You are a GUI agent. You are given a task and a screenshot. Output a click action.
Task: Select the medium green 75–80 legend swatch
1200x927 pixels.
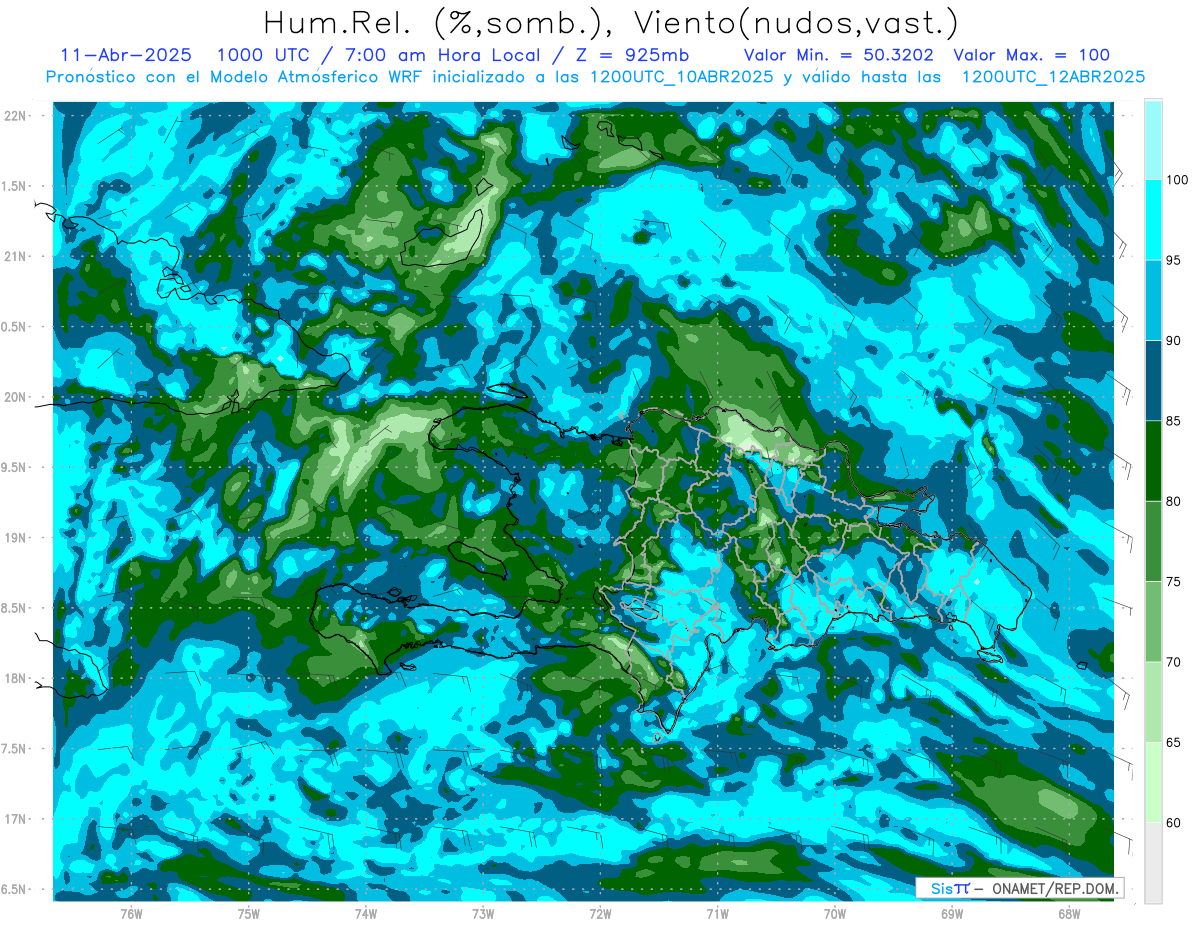(1153, 541)
